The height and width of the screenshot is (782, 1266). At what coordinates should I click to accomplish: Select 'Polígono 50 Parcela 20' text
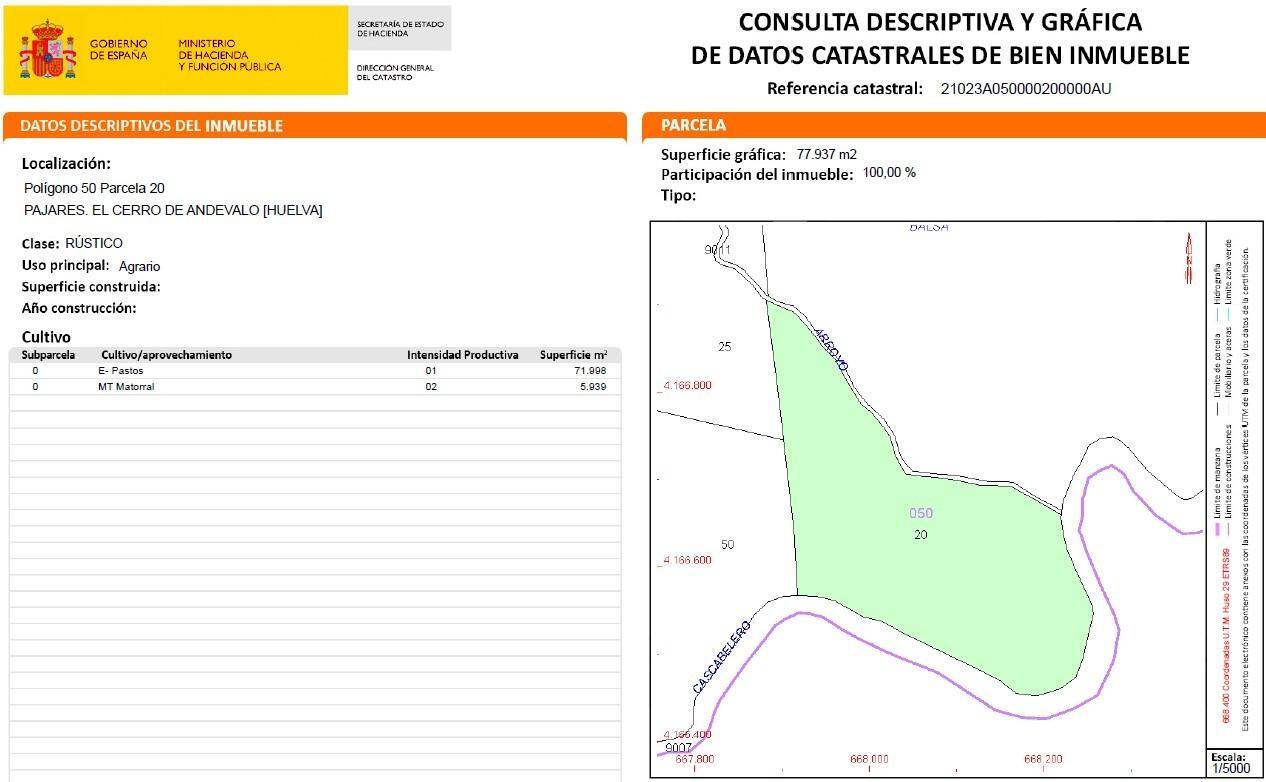point(94,188)
